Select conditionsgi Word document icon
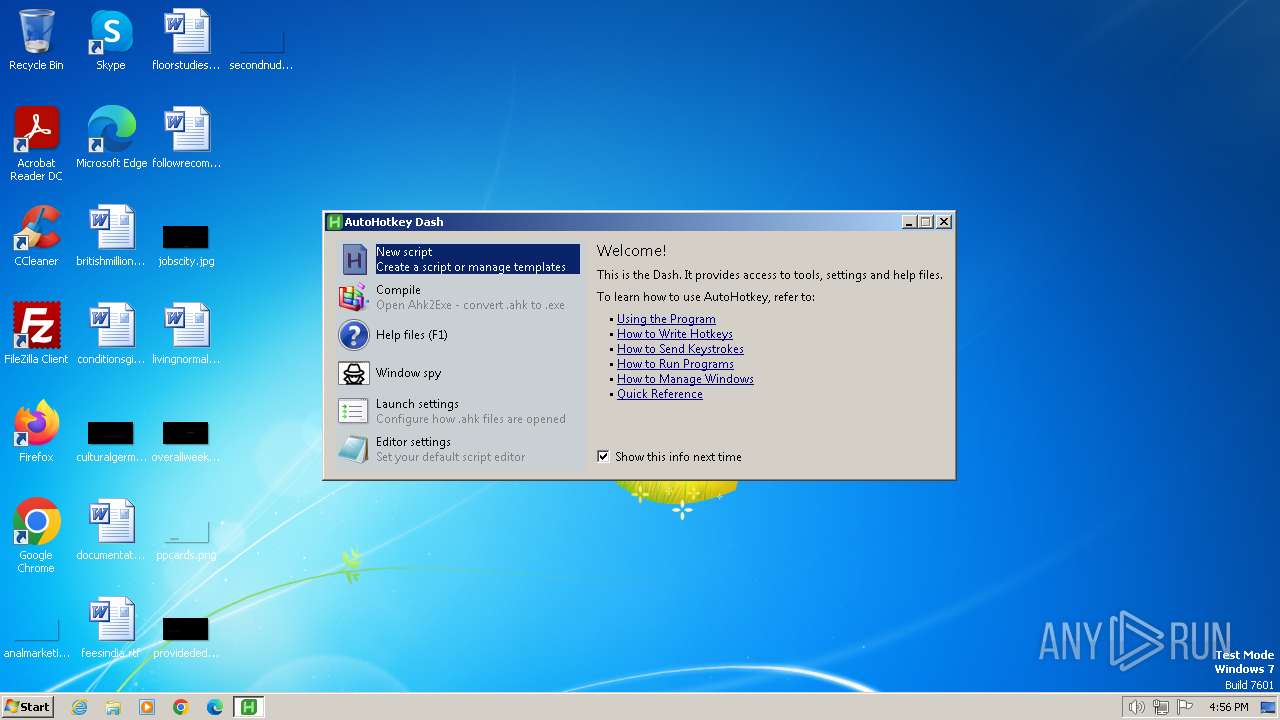Viewport: 1280px width, 720px height. click(111, 326)
